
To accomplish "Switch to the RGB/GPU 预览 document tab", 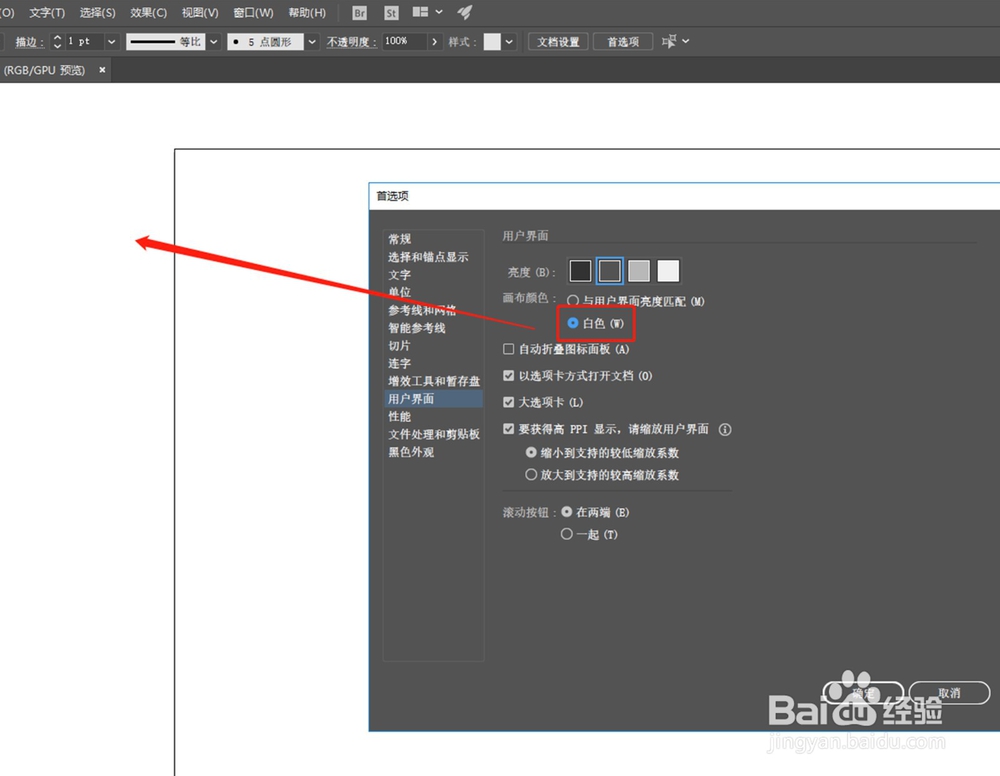I will [x=45, y=70].
